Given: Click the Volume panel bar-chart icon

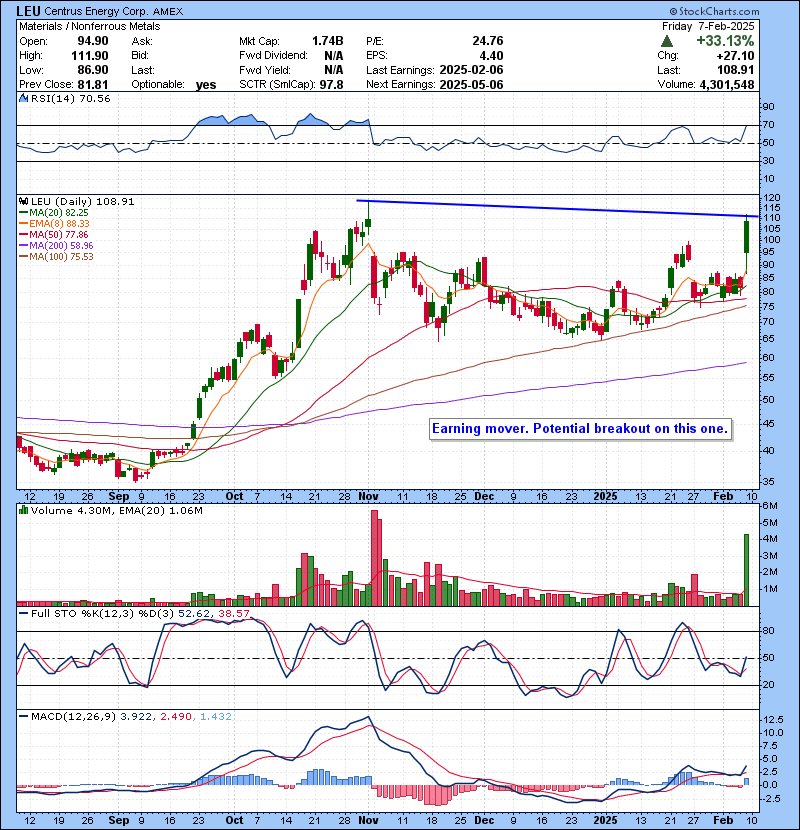Looking at the screenshot, I should click(23, 510).
